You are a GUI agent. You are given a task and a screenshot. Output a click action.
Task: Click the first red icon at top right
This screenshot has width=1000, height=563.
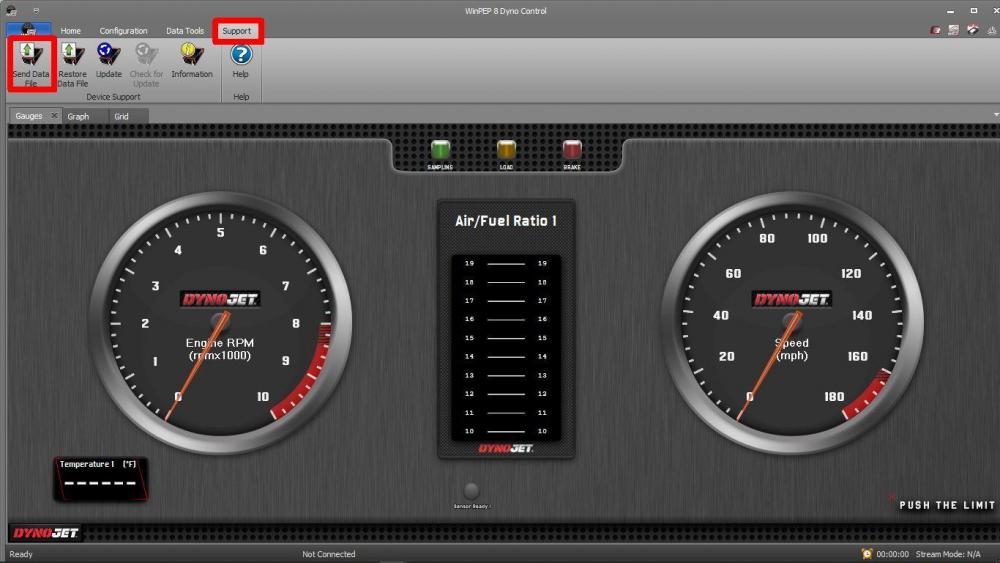tap(935, 30)
